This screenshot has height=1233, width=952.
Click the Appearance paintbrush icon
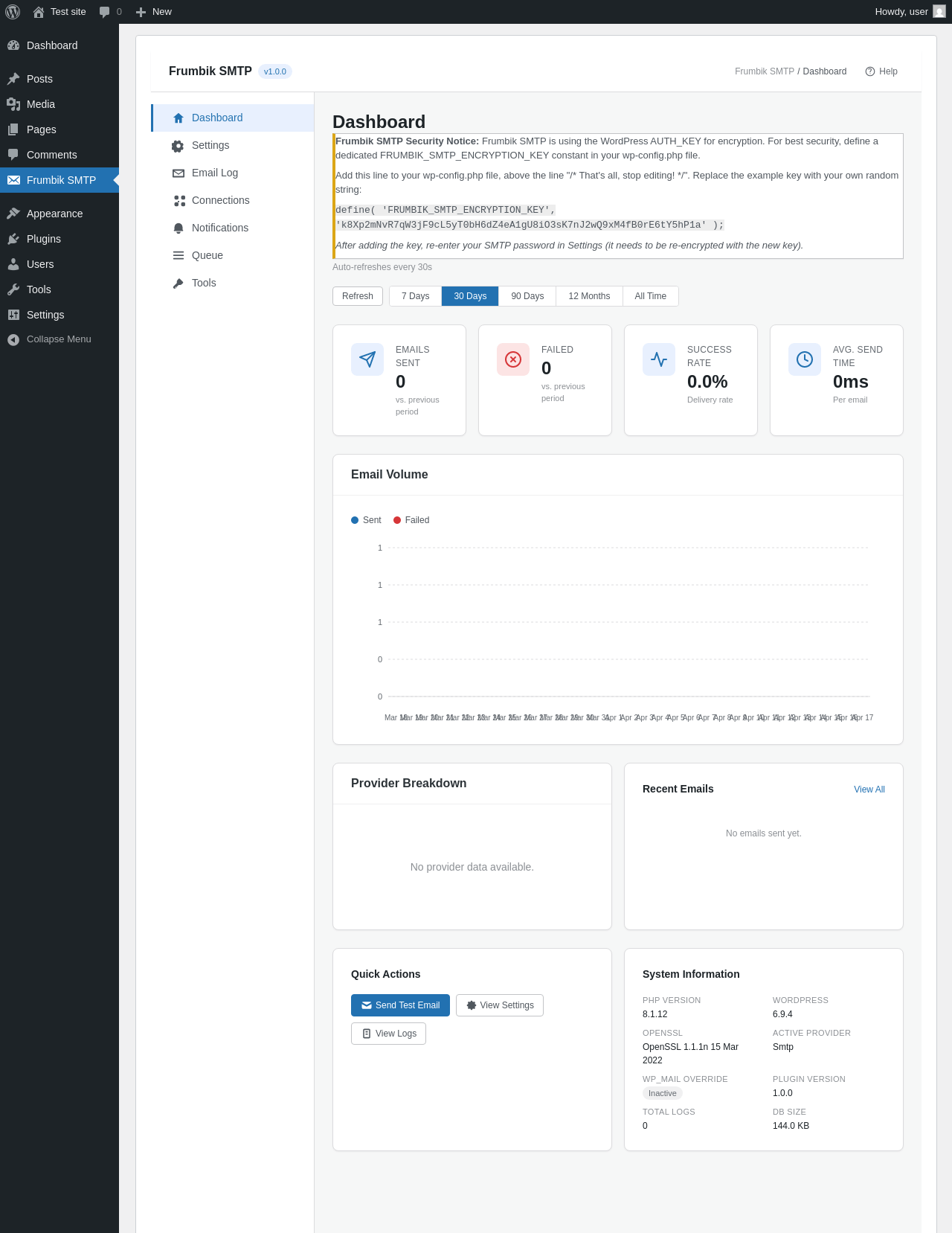pyautogui.click(x=13, y=214)
